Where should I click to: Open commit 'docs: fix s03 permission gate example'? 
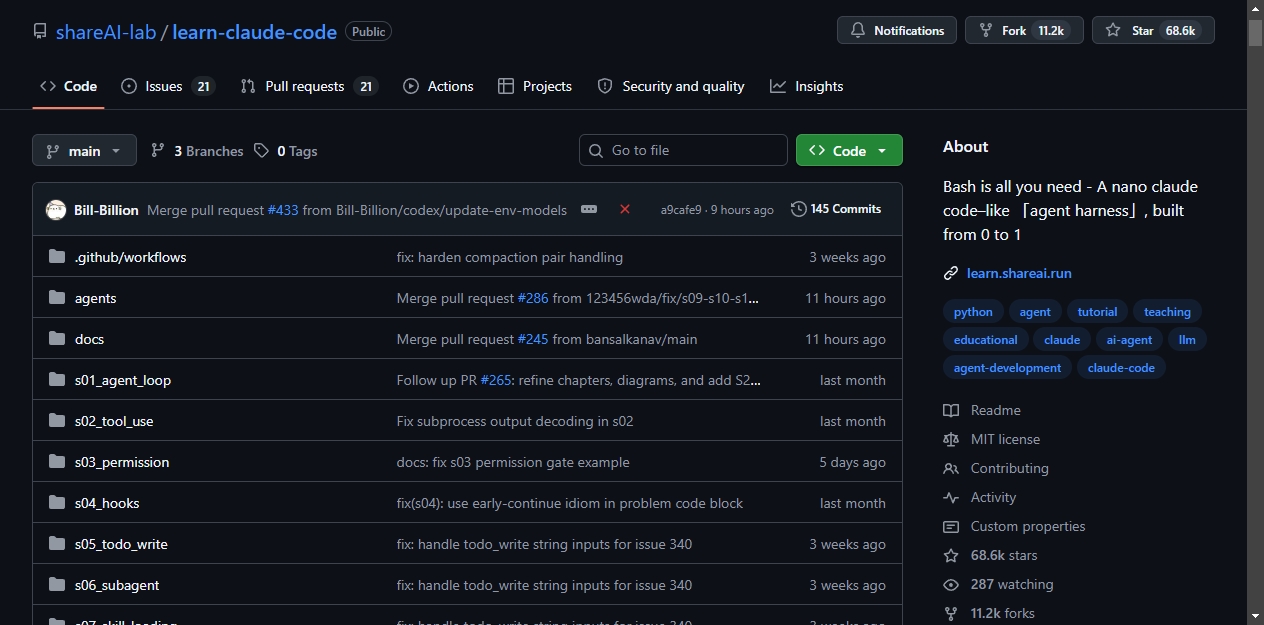point(513,462)
